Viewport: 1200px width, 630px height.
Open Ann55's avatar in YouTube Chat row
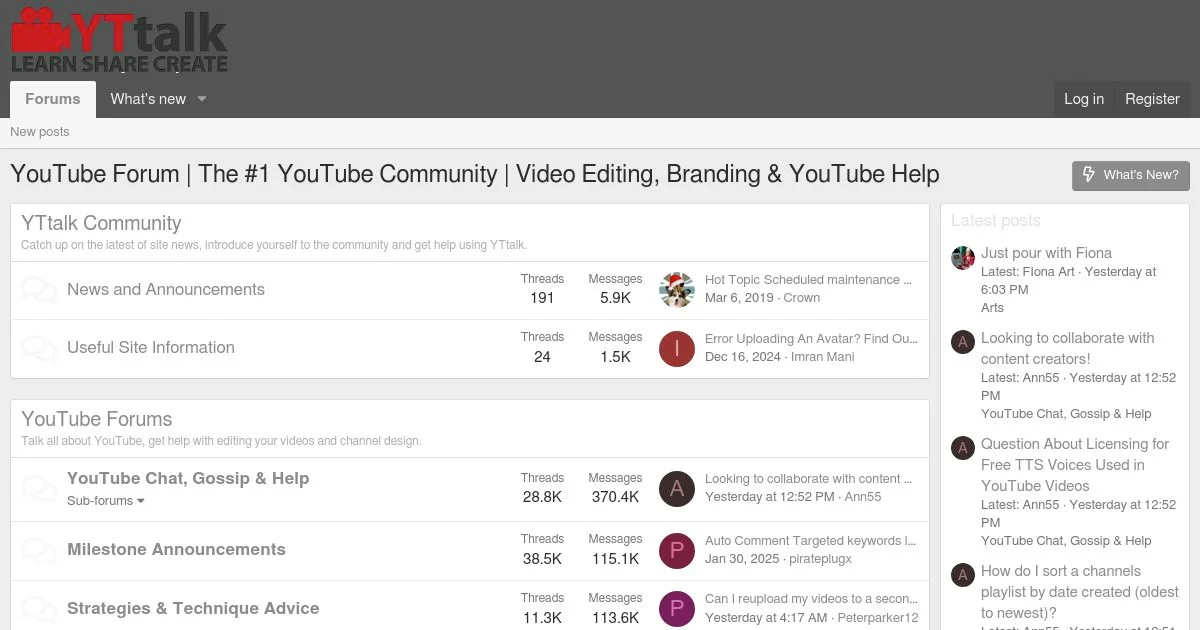point(677,488)
